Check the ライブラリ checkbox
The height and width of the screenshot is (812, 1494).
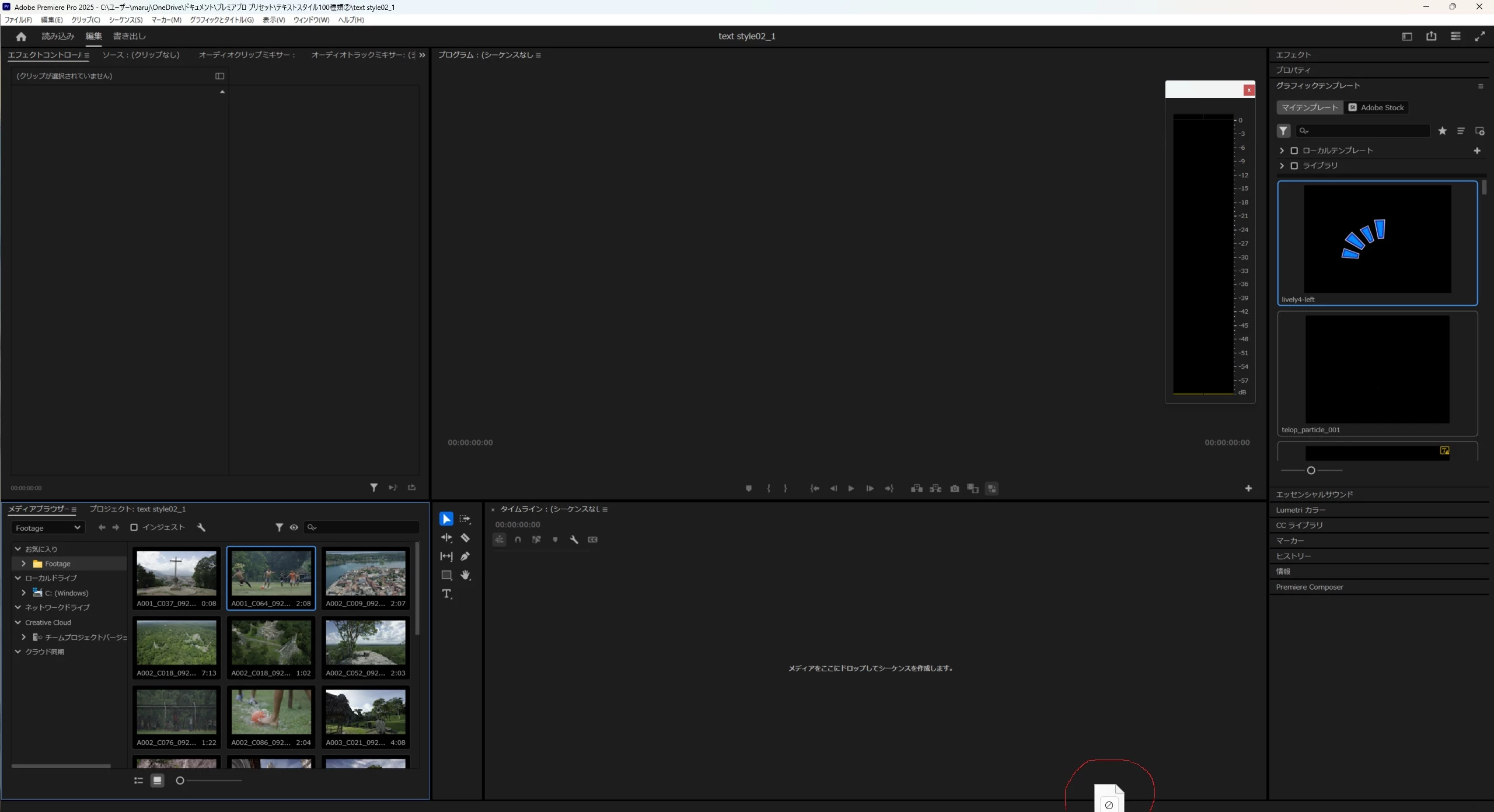[x=1294, y=166]
